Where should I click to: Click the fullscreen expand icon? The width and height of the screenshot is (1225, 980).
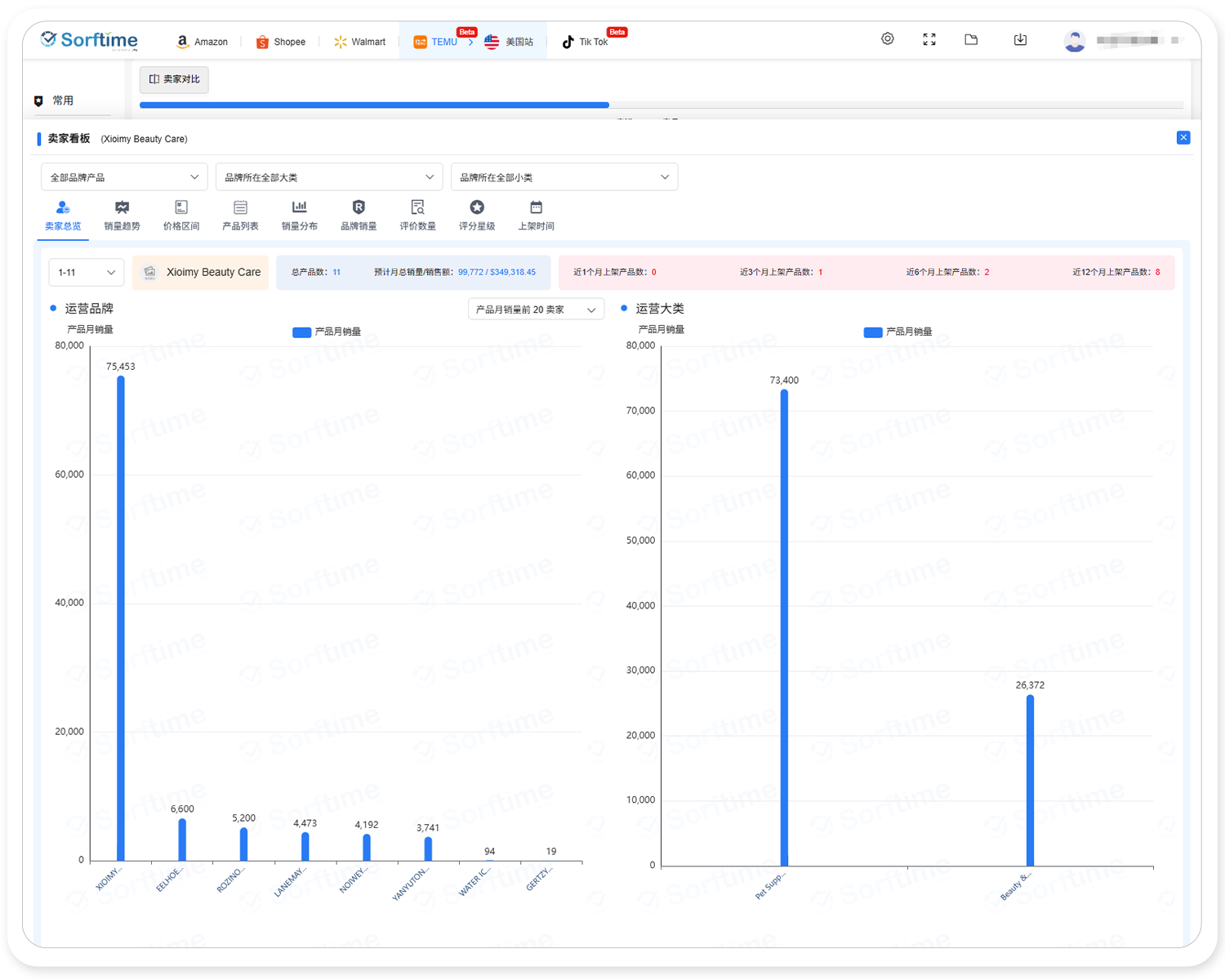929,39
